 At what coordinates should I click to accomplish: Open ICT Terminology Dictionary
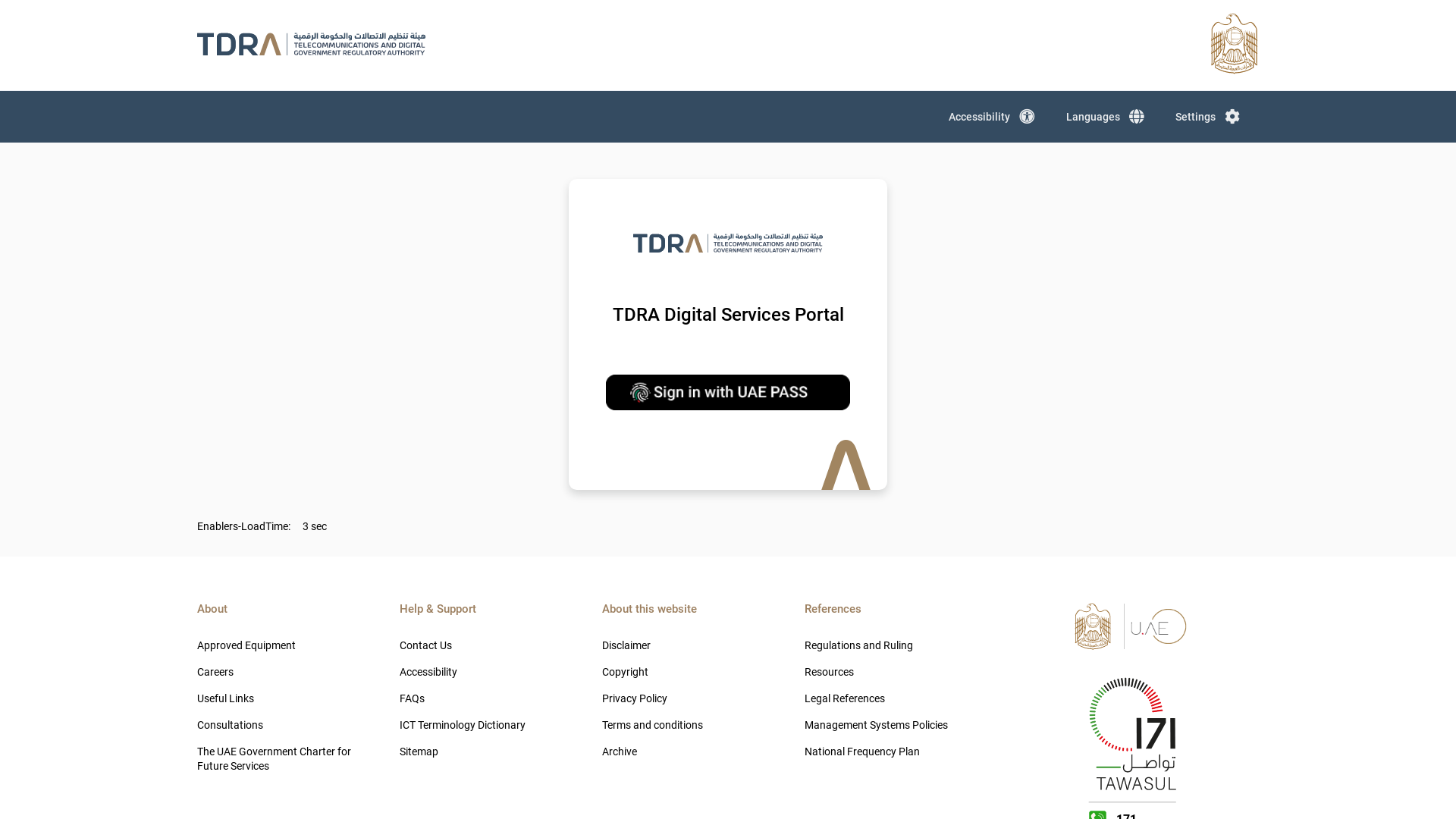coord(463,725)
